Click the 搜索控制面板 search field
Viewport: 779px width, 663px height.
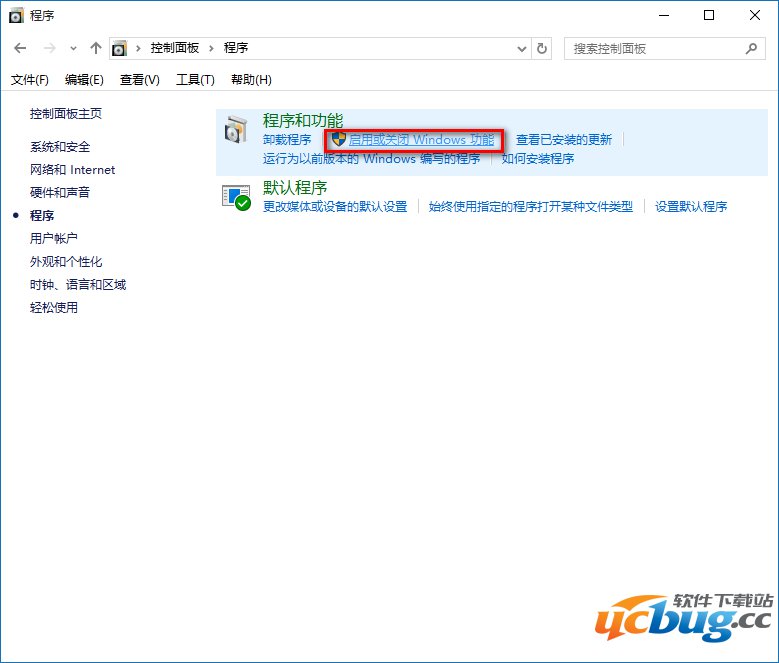tap(655, 48)
